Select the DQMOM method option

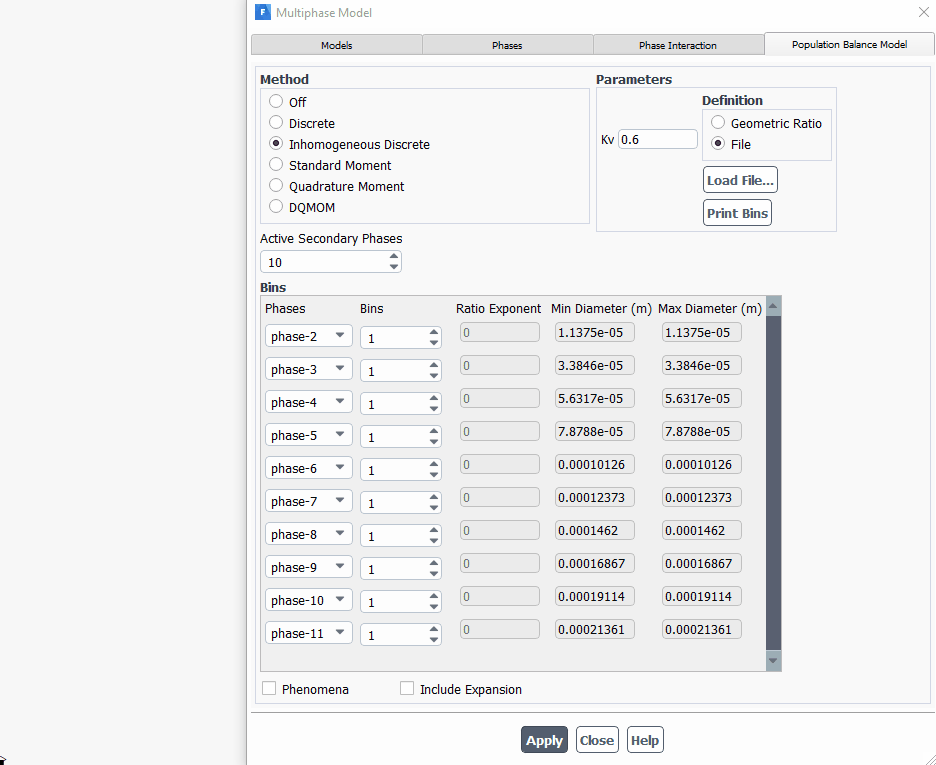(275, 207)
